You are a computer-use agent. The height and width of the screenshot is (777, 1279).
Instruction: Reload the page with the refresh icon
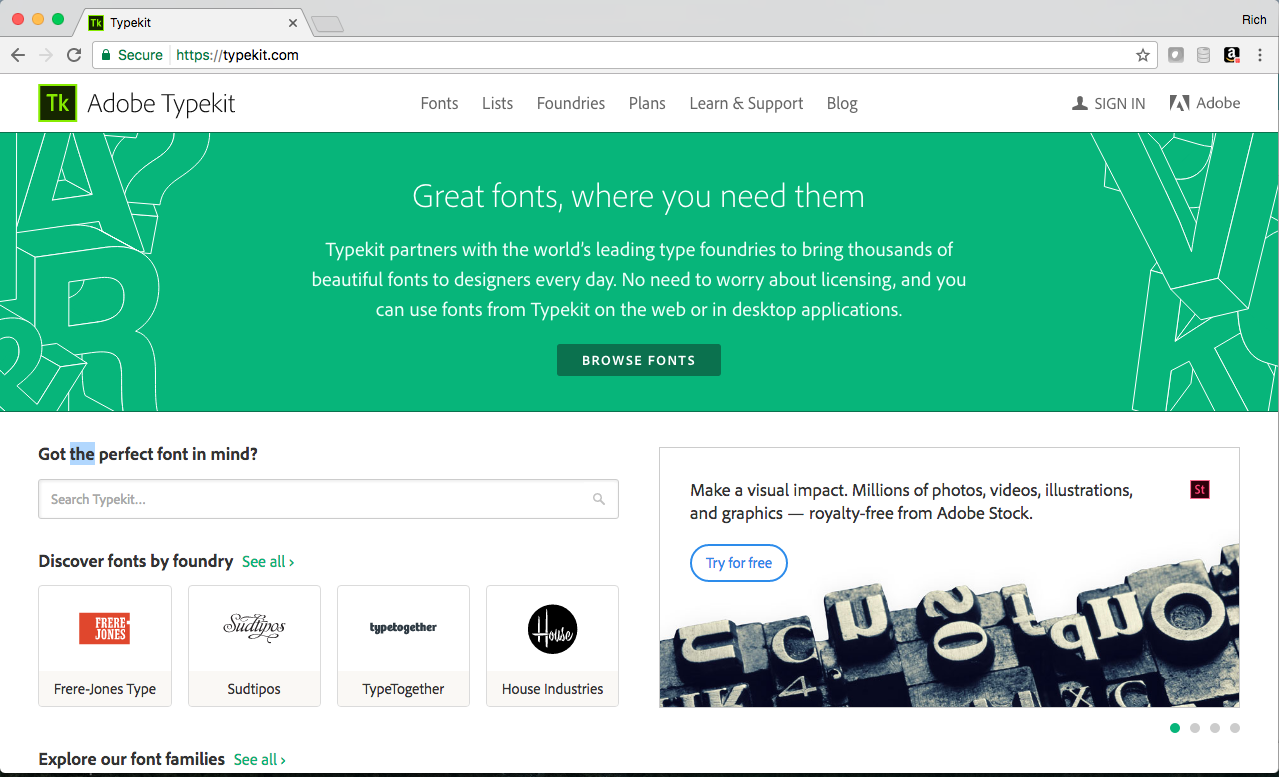pyautogui.click(x=73, y=55)
